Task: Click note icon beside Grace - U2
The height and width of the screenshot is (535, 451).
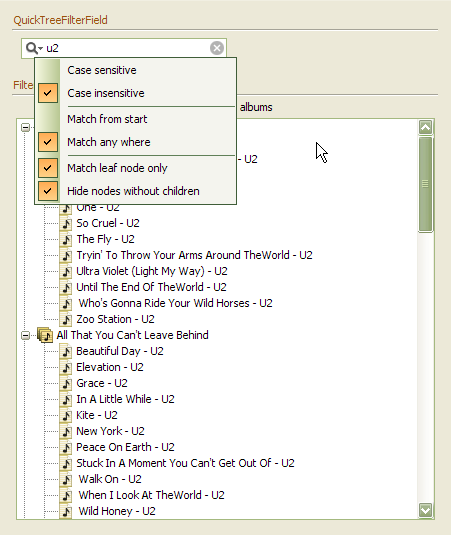Action: click(x=66, y=384)
